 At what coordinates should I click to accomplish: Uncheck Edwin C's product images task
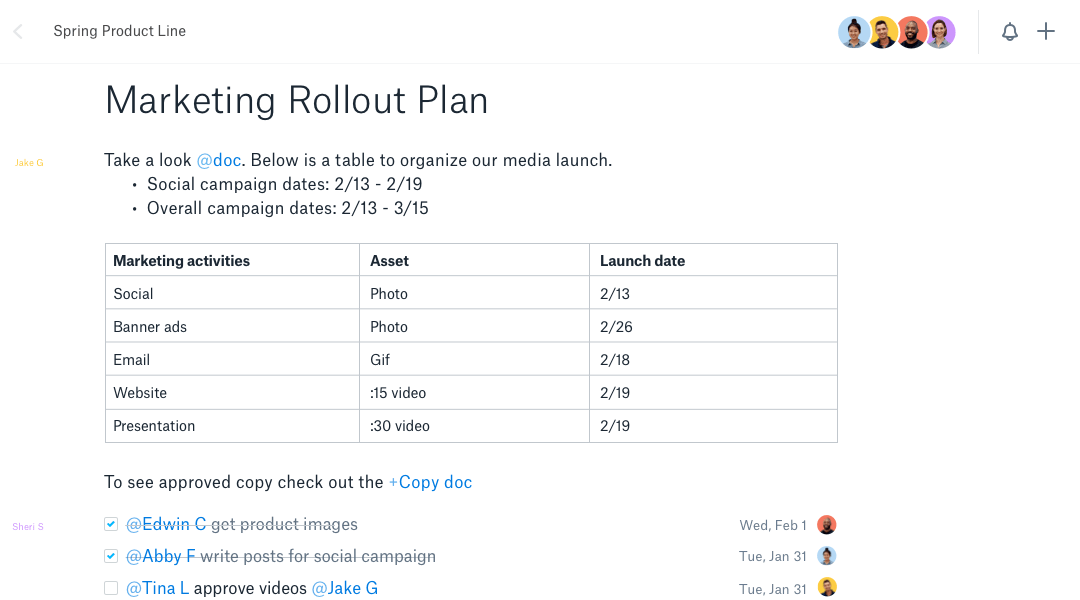(x=111, y=523)
